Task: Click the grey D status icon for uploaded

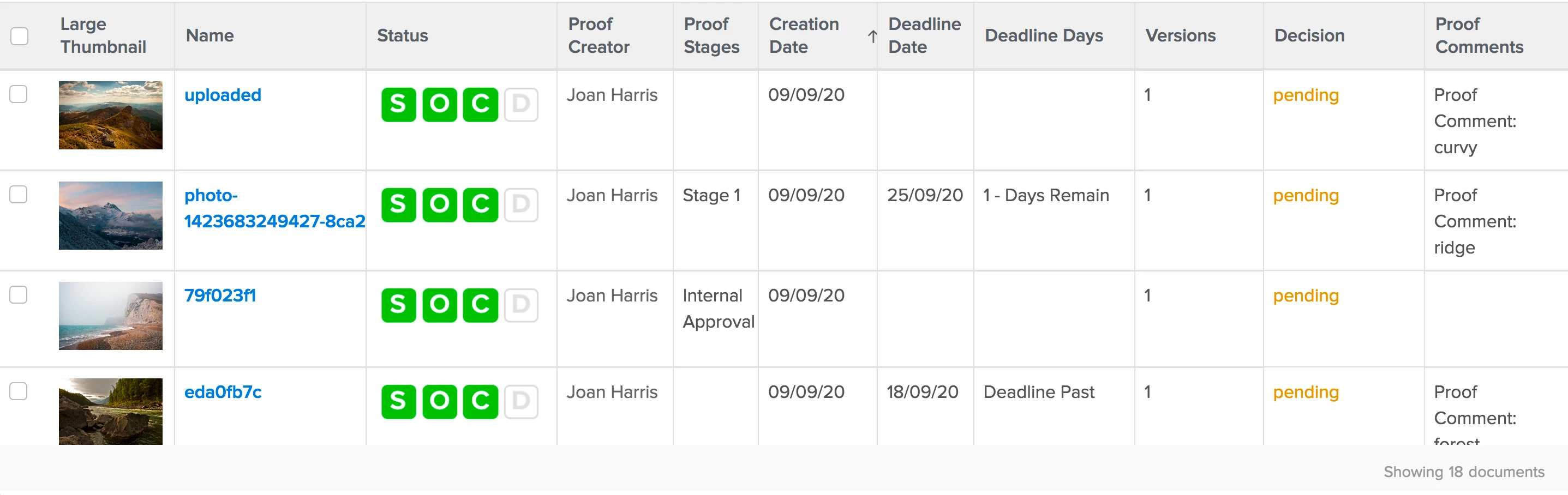Action: pos(520,105)
